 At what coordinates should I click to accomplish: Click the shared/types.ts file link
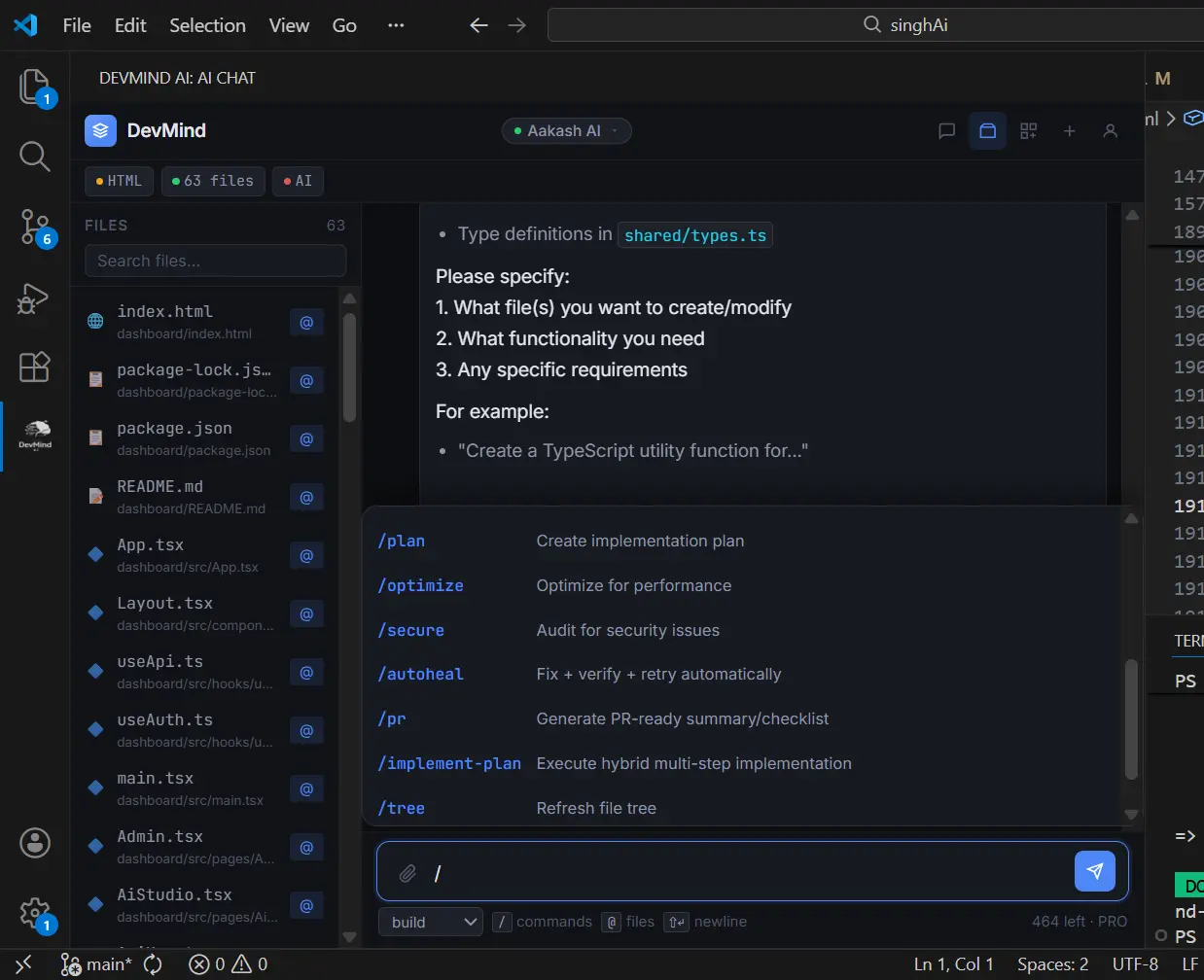coord(695,235)
